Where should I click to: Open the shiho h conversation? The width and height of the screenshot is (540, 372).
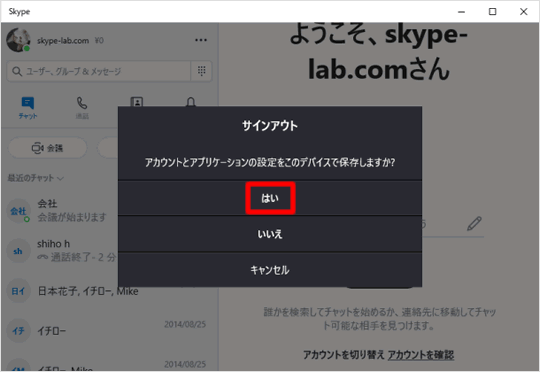click(x=62, y=250)
